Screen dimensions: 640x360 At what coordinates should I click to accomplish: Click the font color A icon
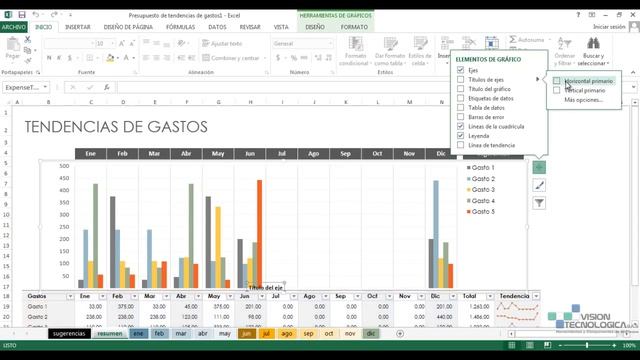[x=126, y=58]
